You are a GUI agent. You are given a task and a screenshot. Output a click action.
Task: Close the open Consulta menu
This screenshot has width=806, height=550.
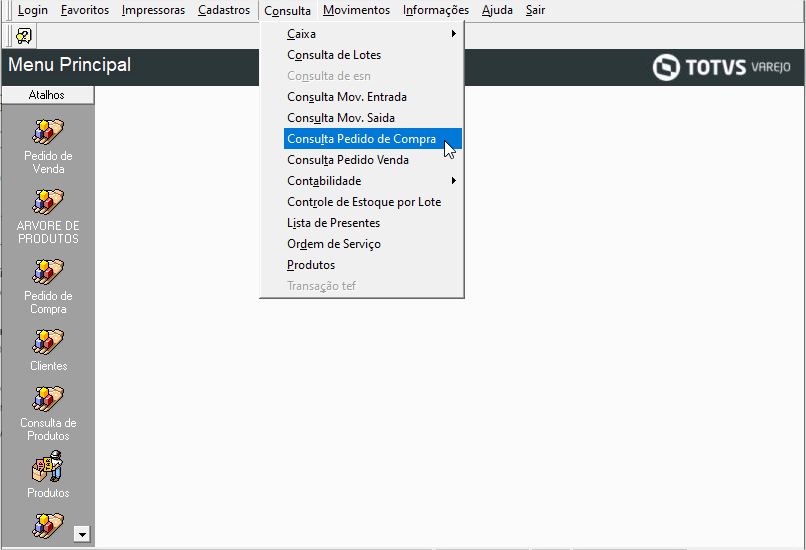click(x=287, y=10)
